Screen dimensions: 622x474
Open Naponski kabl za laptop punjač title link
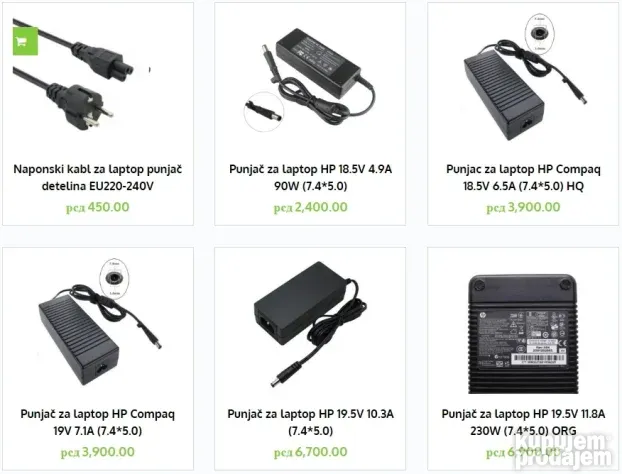click(x=98, y=177)
